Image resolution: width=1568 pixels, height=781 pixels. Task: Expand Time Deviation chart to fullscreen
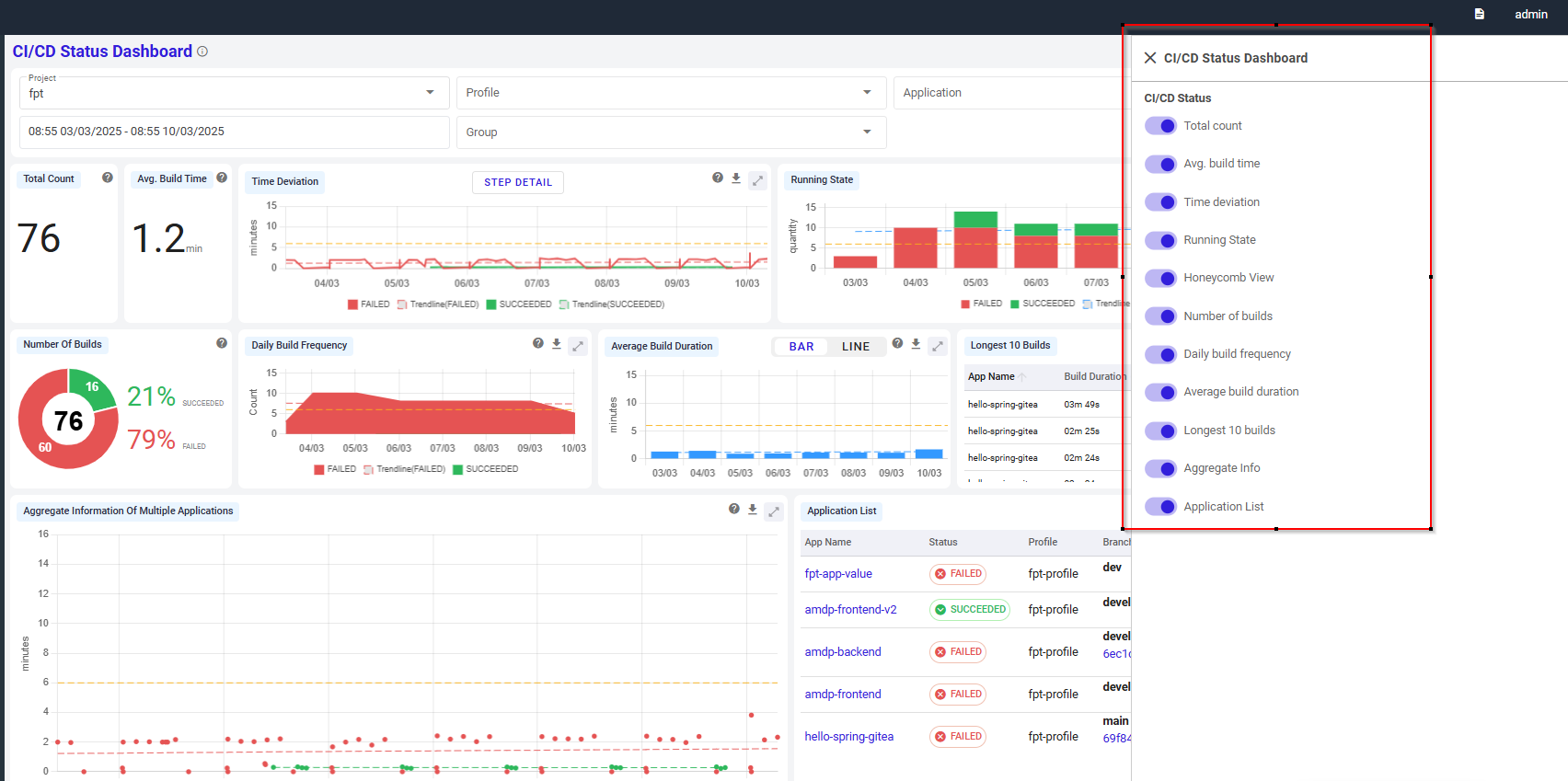[x=757, y=180]
